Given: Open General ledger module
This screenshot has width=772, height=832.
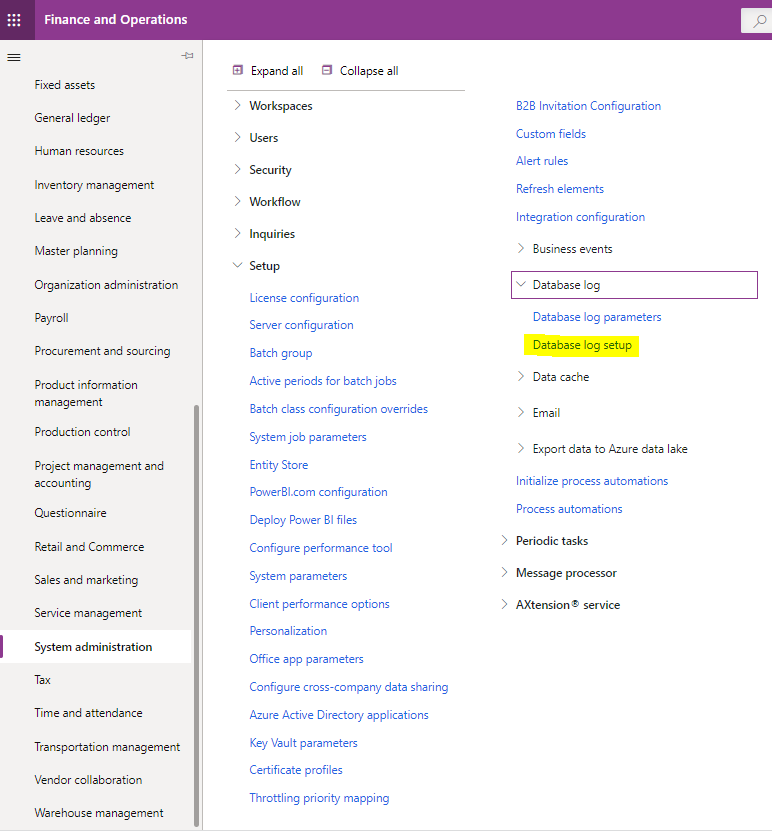Looking at the screenshot, I should [72, 118].
